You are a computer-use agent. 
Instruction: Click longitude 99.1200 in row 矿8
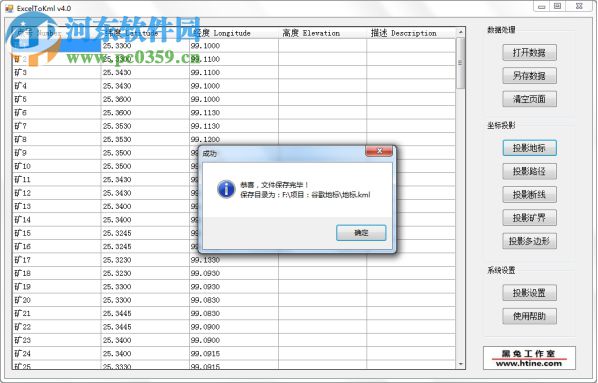(205, 139)
